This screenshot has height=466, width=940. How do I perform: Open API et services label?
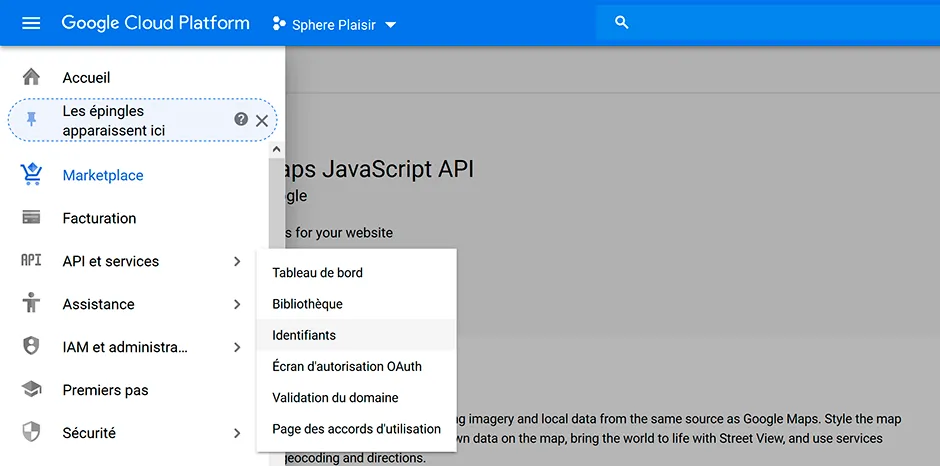coord(111,261)
